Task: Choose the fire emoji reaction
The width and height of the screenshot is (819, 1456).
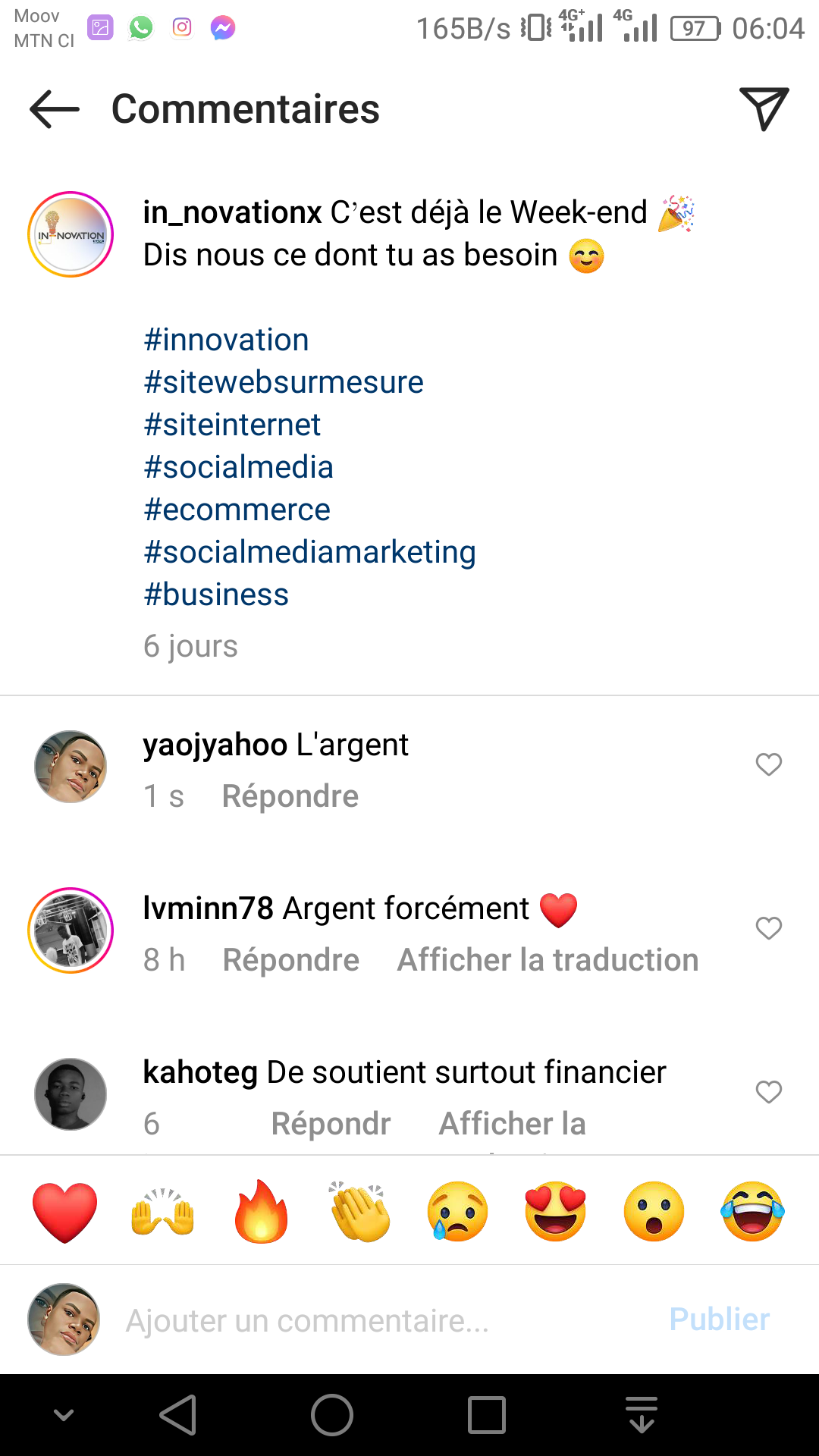Action: tap(261, 1211)
